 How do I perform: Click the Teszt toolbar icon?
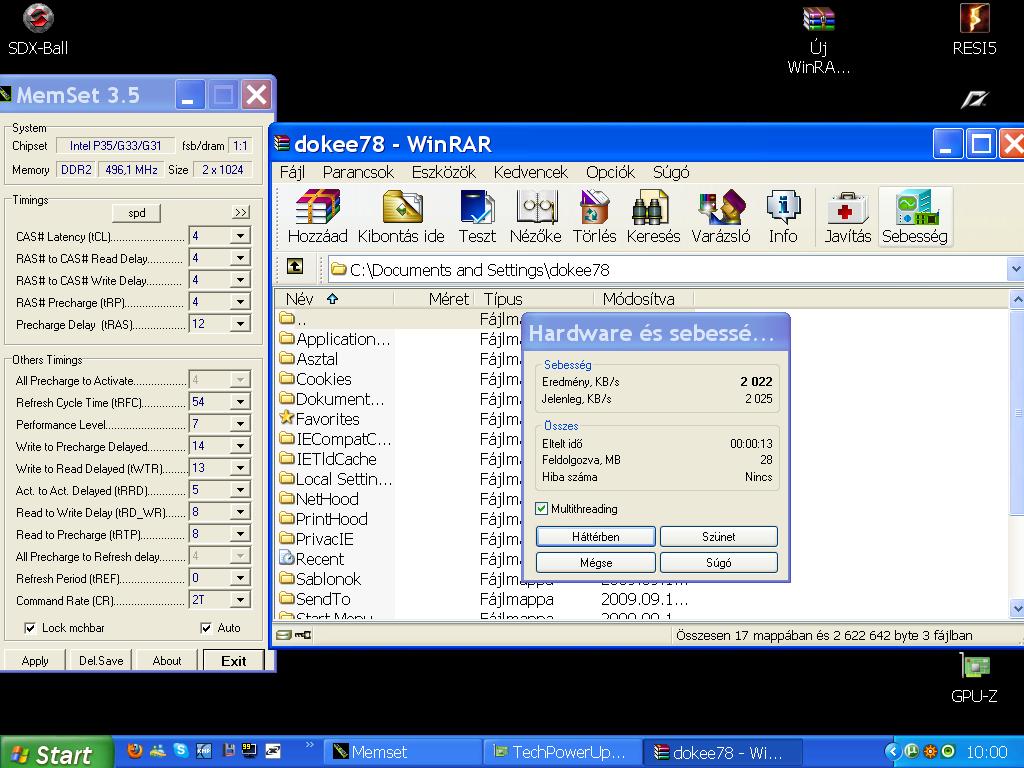(477, 216)
